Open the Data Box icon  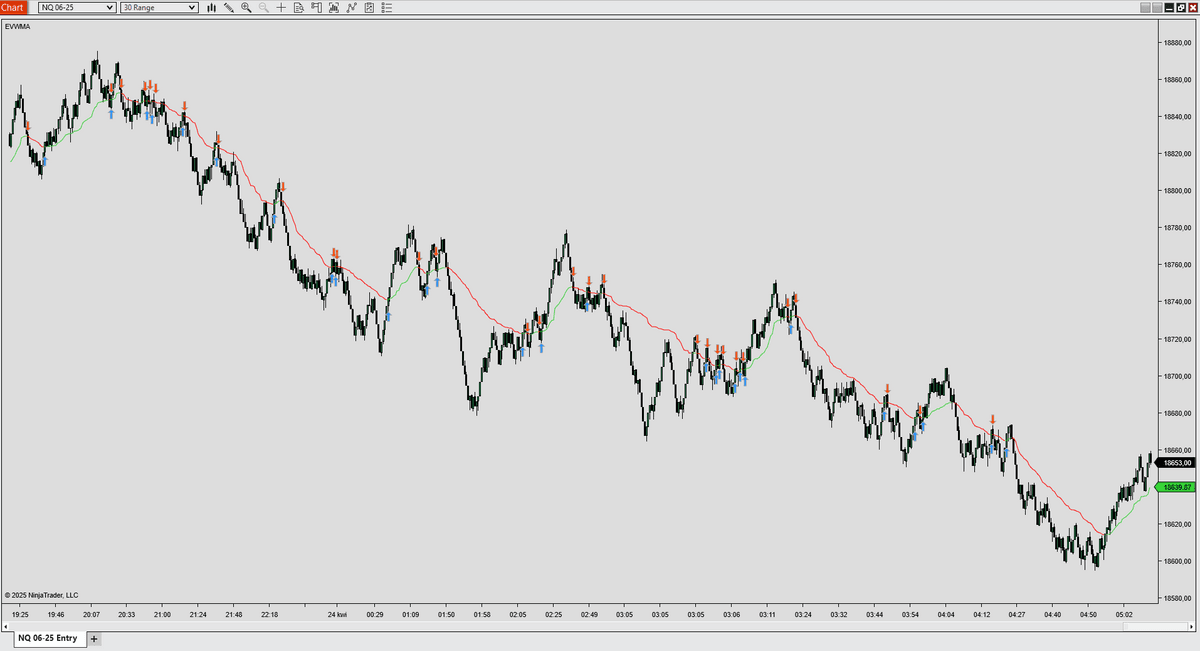click(x=298, y=7)
